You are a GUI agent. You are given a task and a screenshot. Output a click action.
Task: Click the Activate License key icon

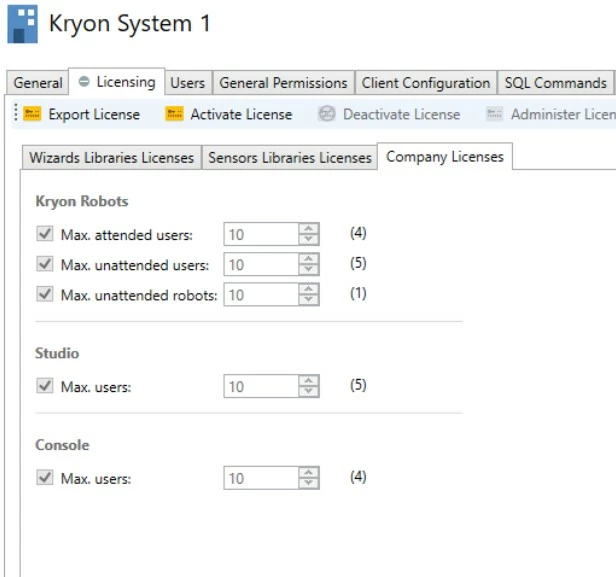click(x=174, y=114)
